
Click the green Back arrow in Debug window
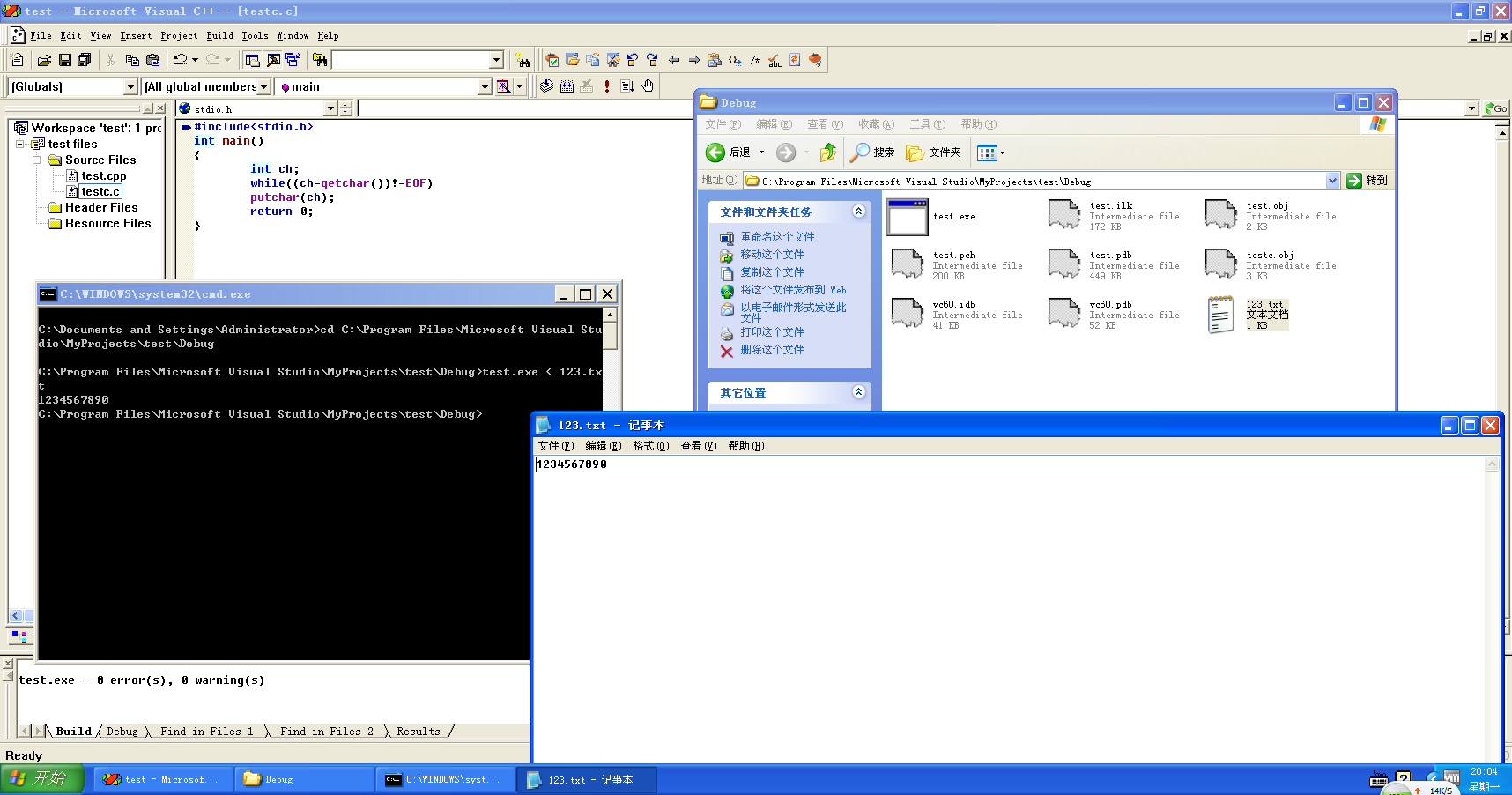tap(715, 152)
